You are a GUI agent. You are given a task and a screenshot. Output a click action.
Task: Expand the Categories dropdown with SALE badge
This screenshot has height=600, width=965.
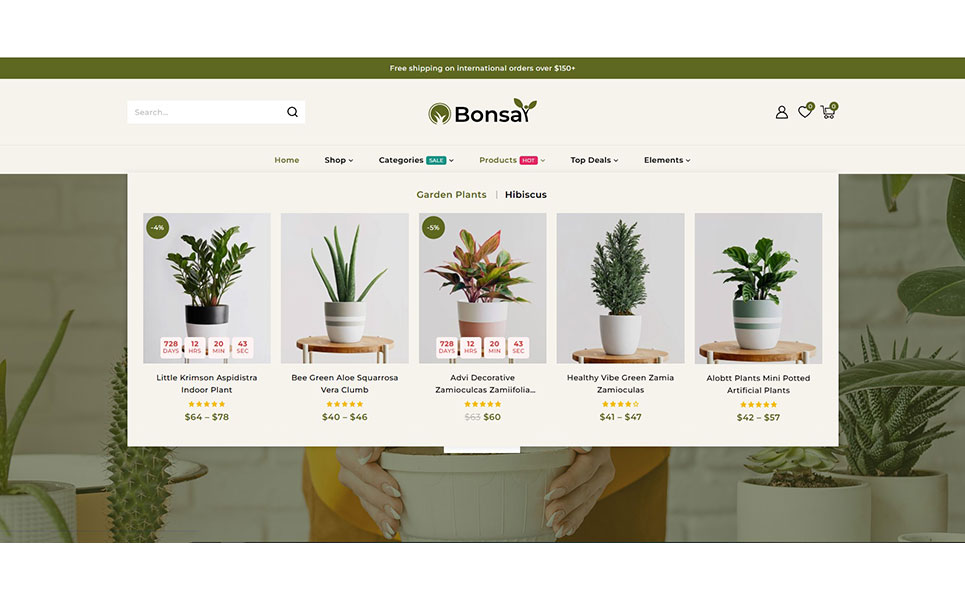[416, 160]
